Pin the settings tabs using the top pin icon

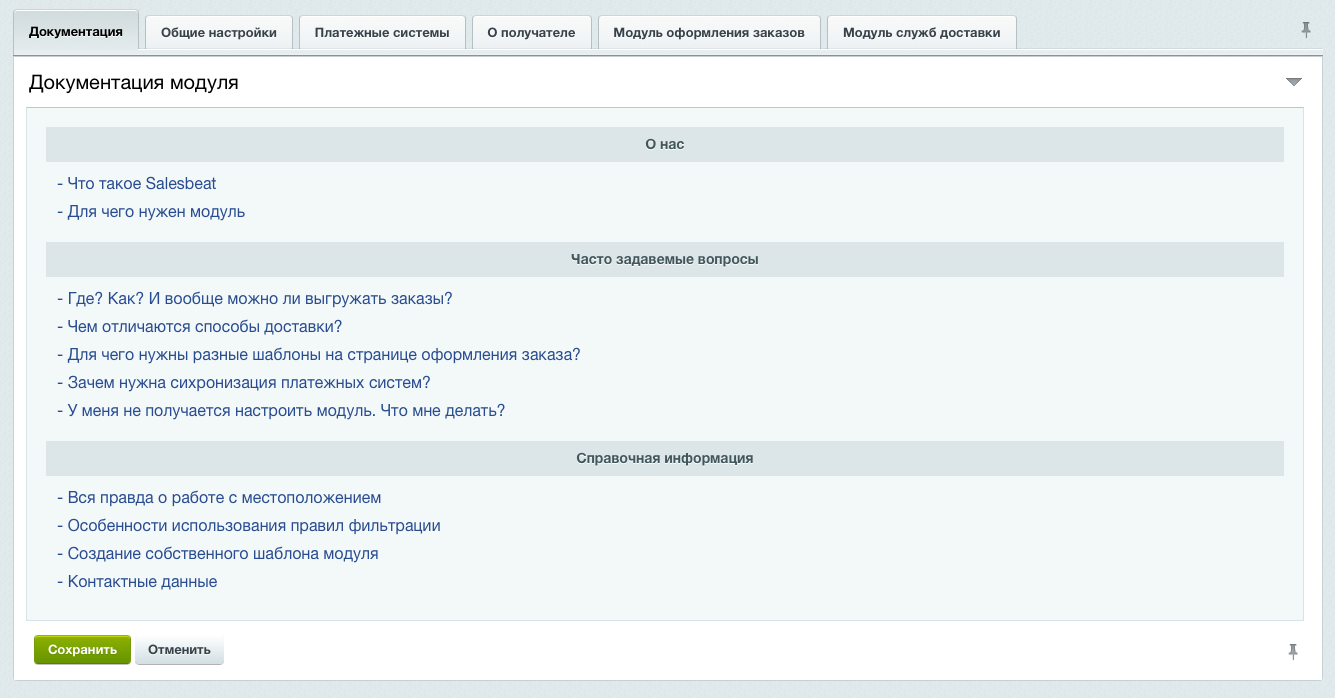click(1306, 32)
